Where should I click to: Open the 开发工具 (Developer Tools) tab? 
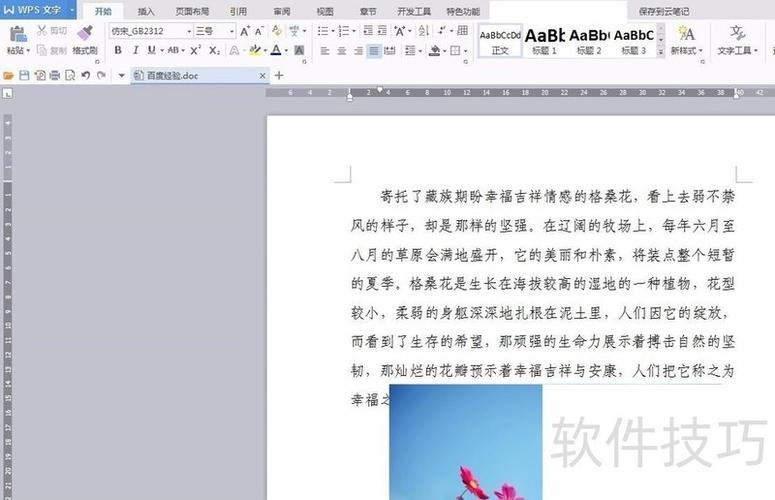pyautogui.click(x=414, y=11)
